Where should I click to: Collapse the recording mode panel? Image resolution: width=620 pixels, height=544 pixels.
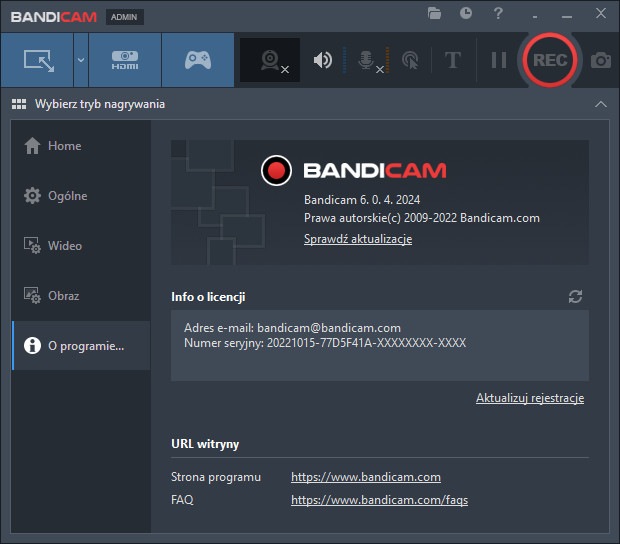[601, 104]
